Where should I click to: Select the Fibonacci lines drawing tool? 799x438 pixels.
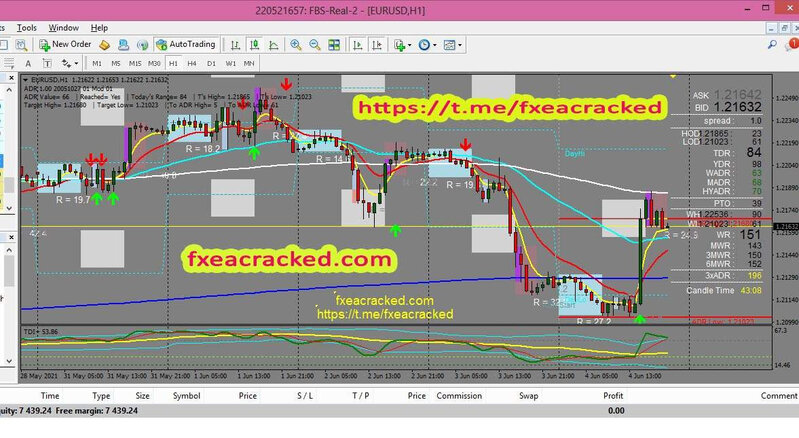tap(9, 63)
